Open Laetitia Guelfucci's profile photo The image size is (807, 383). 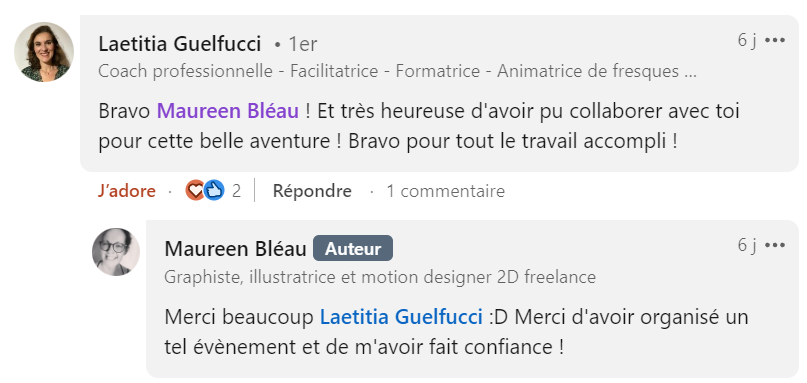[44, 52]
